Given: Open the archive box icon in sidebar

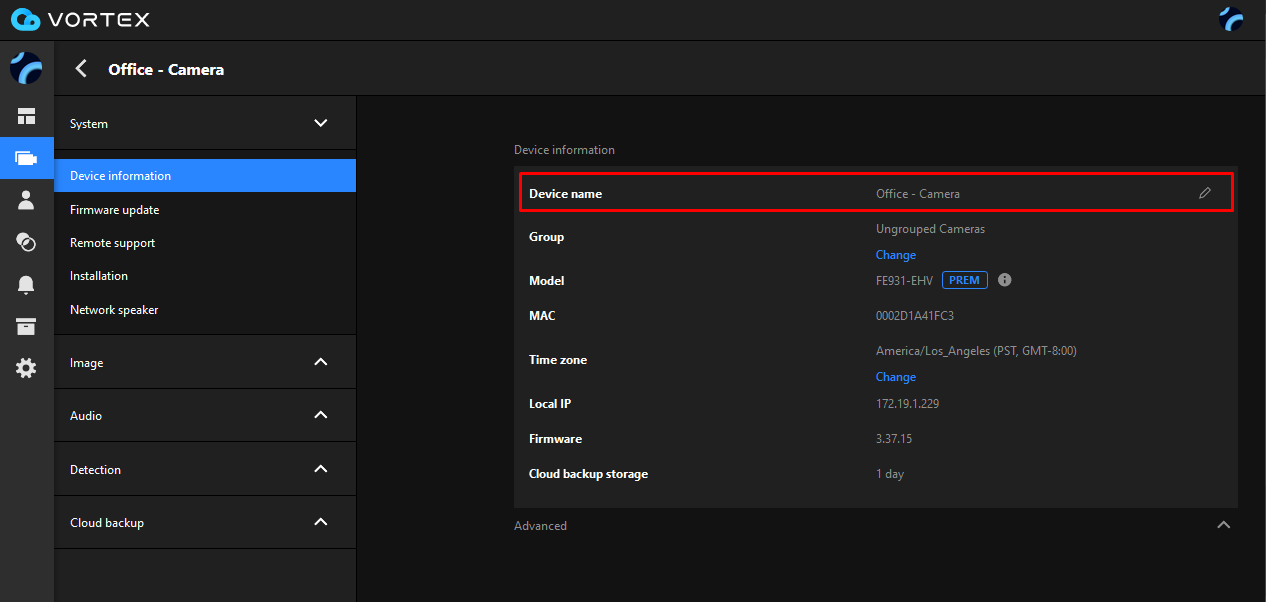Looking at the screenshot, I should pyautogui.click(x=26, y=327).
